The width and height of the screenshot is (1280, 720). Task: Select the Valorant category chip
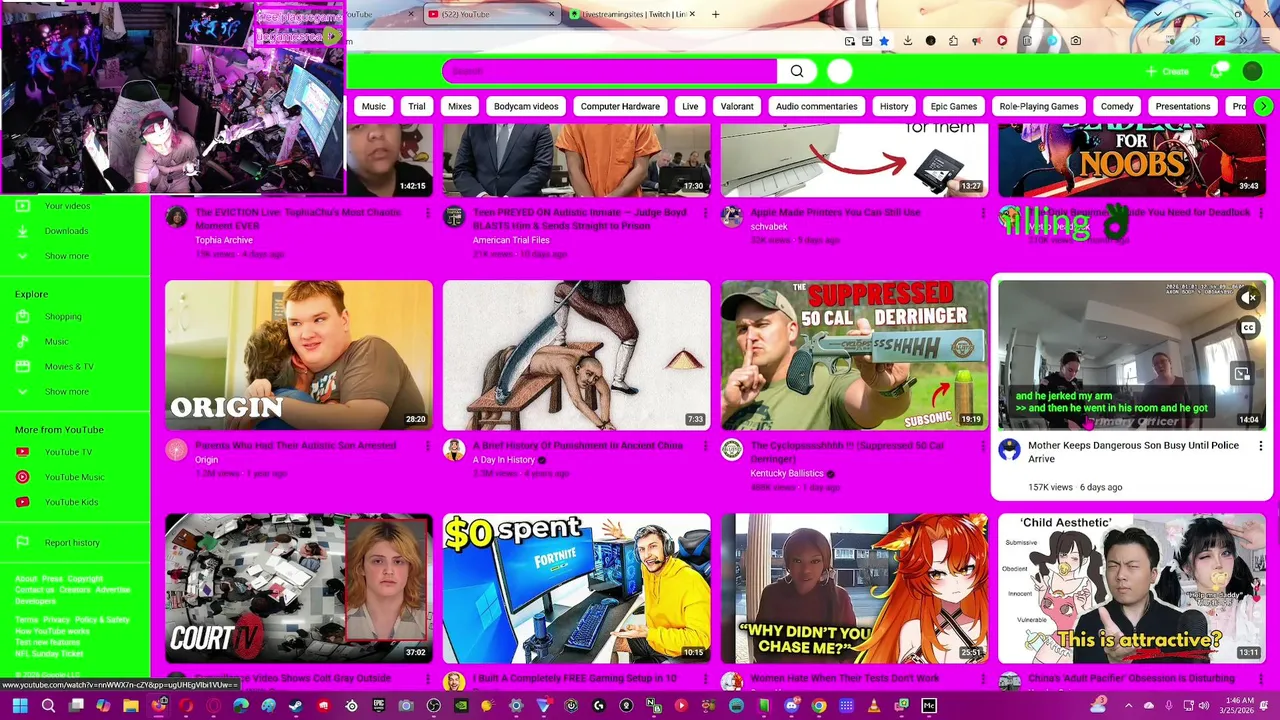pos(737,106)
